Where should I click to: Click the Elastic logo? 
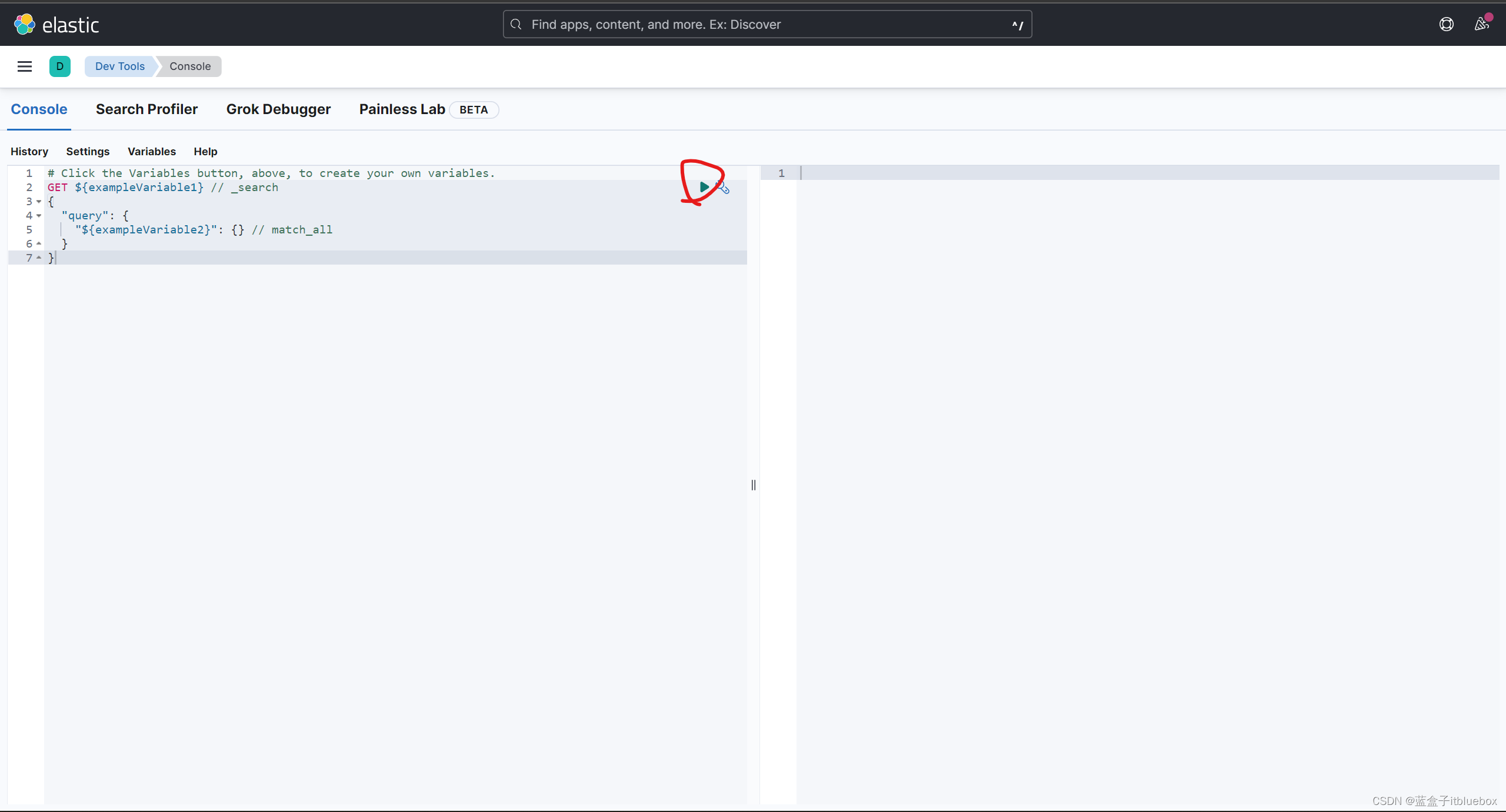tap(56, 25)
